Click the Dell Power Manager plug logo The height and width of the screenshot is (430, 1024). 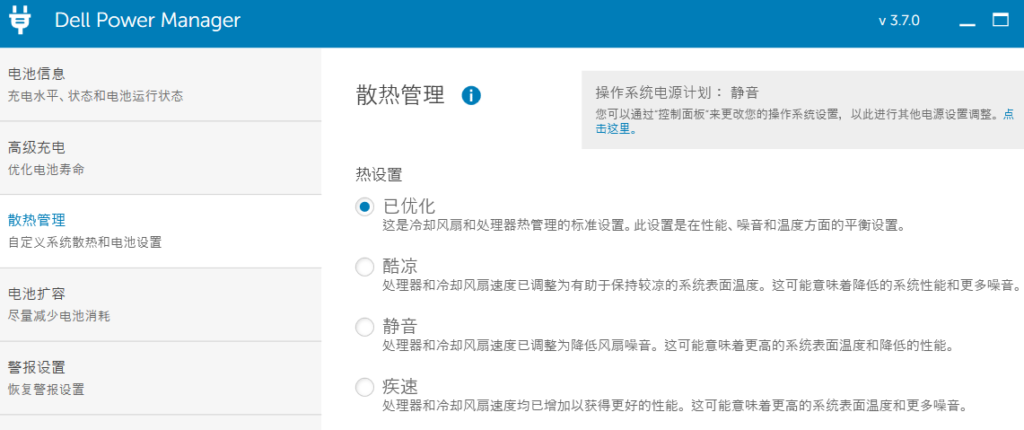[22, 21]
